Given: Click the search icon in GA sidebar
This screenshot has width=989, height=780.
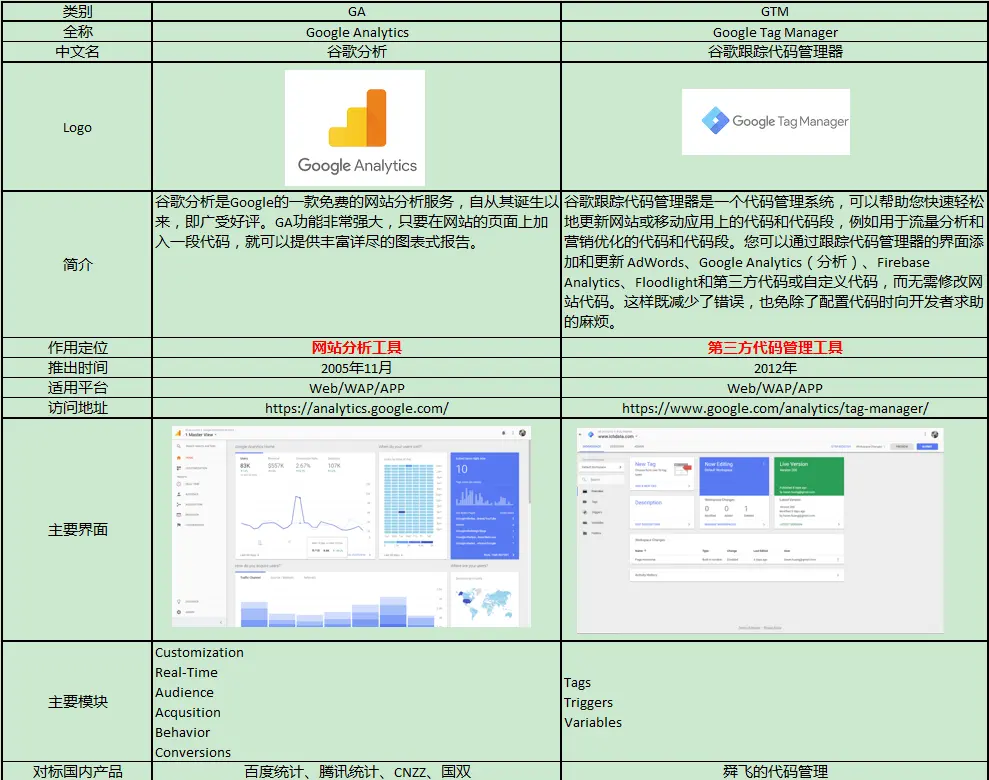Looking at the screenshot, I should point(178,446).
